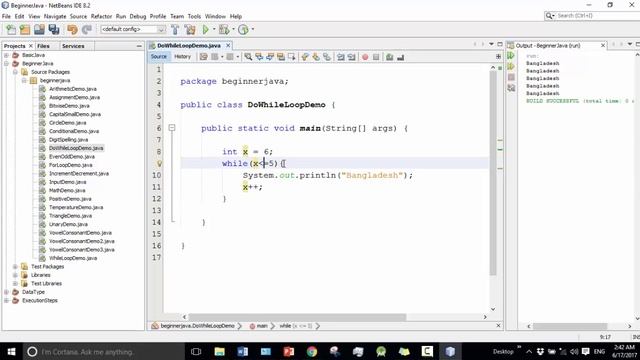The width and height of the screenshot is (640, 360).
Task: Click the Shift Line Right icon in editor toolbar
Action: tap(351, 57)
